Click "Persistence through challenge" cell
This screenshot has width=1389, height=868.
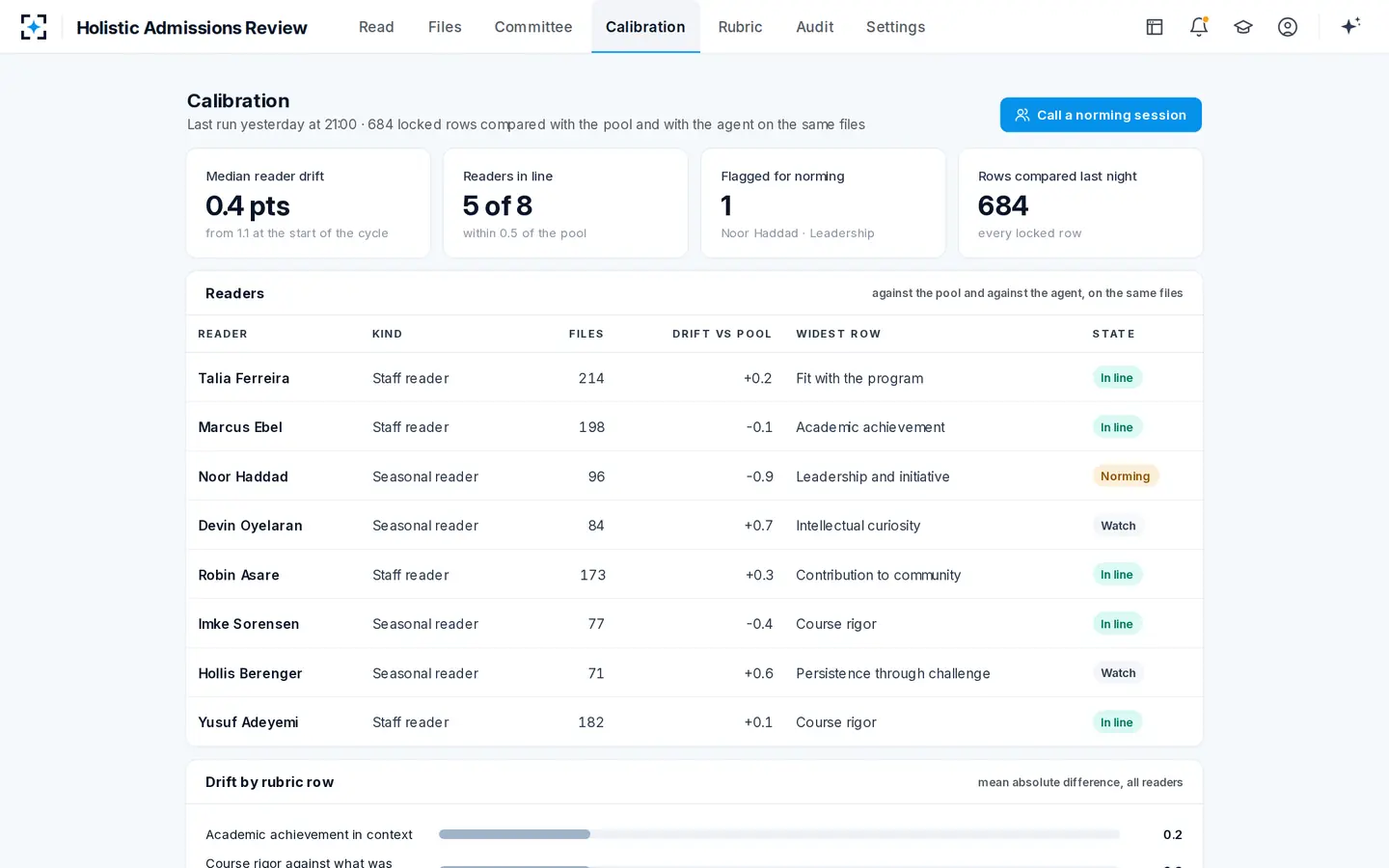tap(893, 673)
